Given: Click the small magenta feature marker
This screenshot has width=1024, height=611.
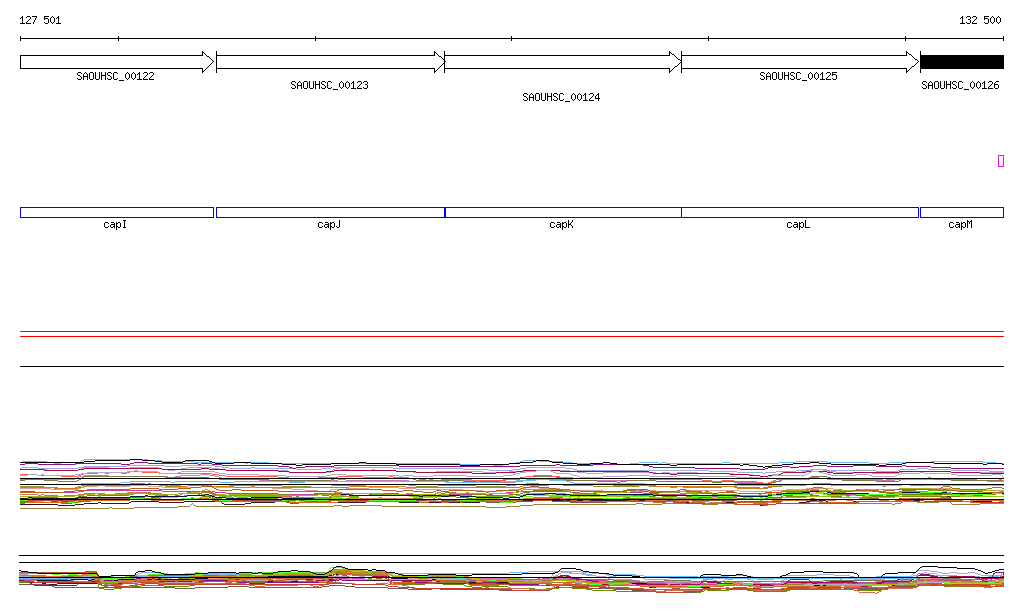Looking at the screenshot, I should pyautogui.click(x=1000, y=161).
